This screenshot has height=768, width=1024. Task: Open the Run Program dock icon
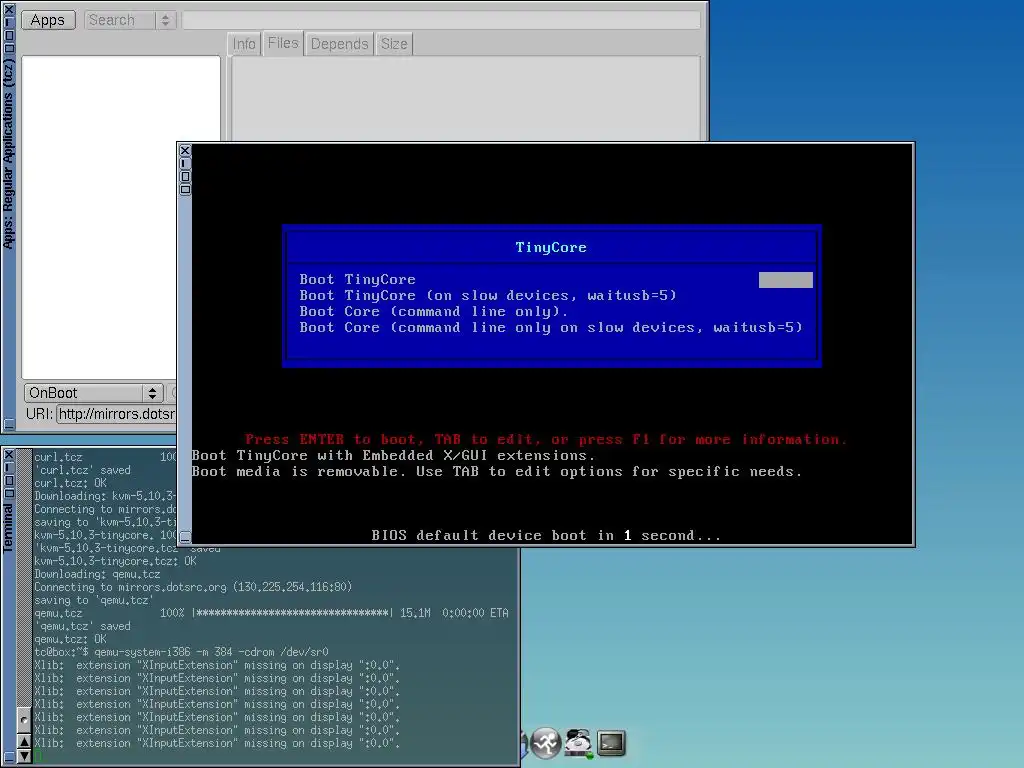(x=546, y=743)
